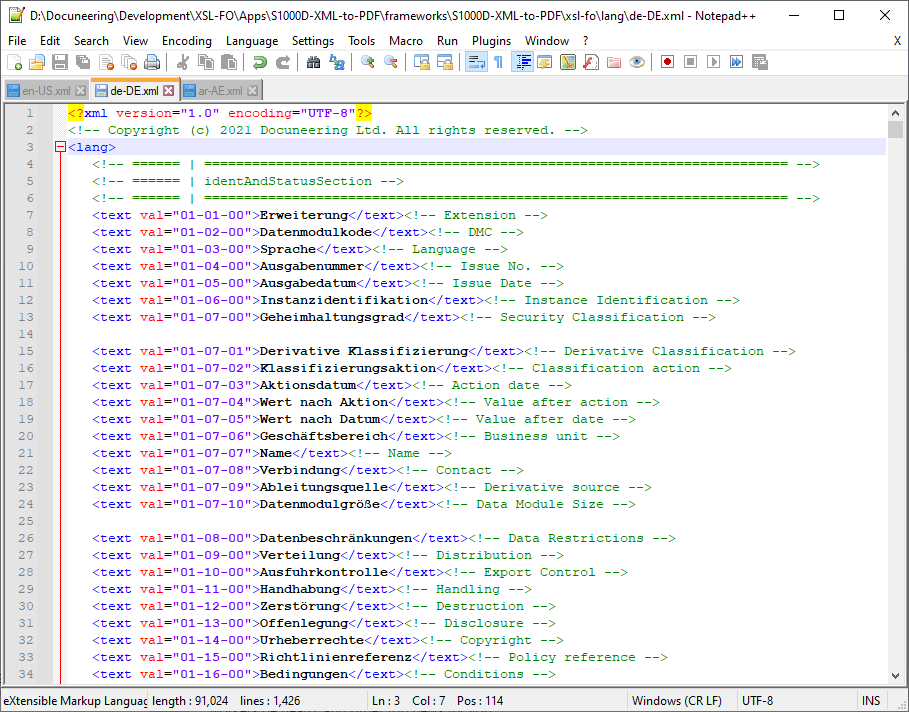Close the en-US.xml tab
The height and width of the screenshot is (712, 909).
click(81, 91)
